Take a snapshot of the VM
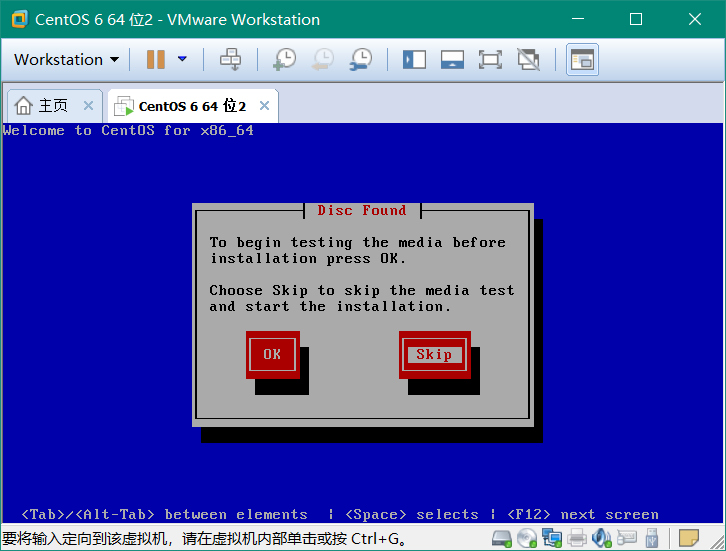Image resolution: width=726 pixels, height=551 pixels. (285, 59)
